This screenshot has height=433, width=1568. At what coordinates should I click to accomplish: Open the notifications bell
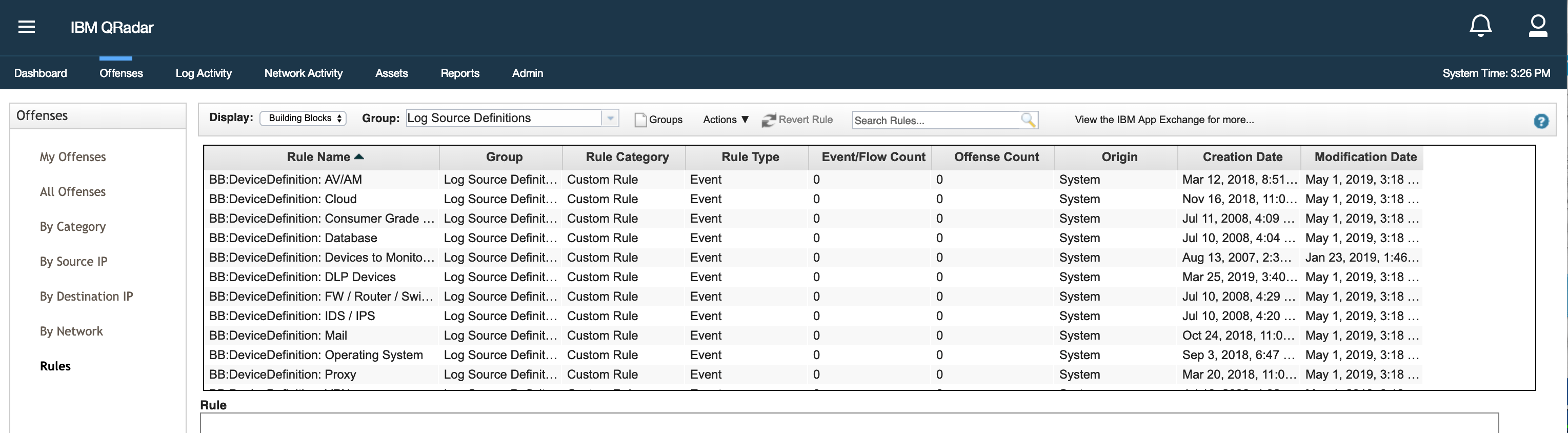click(1480, 26)
